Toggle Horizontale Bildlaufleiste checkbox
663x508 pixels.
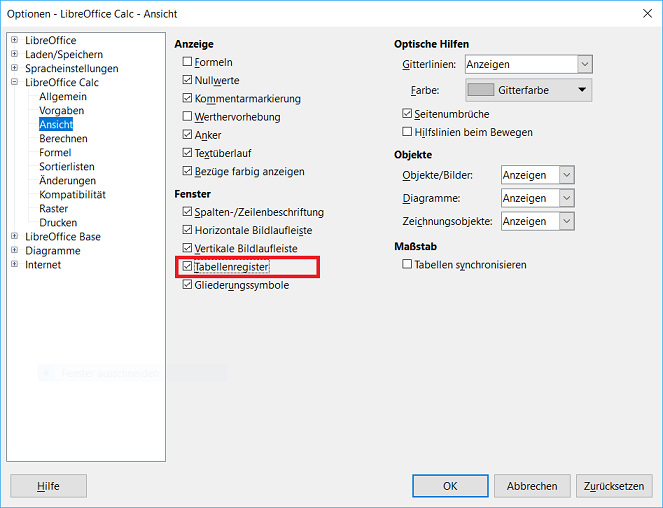click(x=187, y=230)
